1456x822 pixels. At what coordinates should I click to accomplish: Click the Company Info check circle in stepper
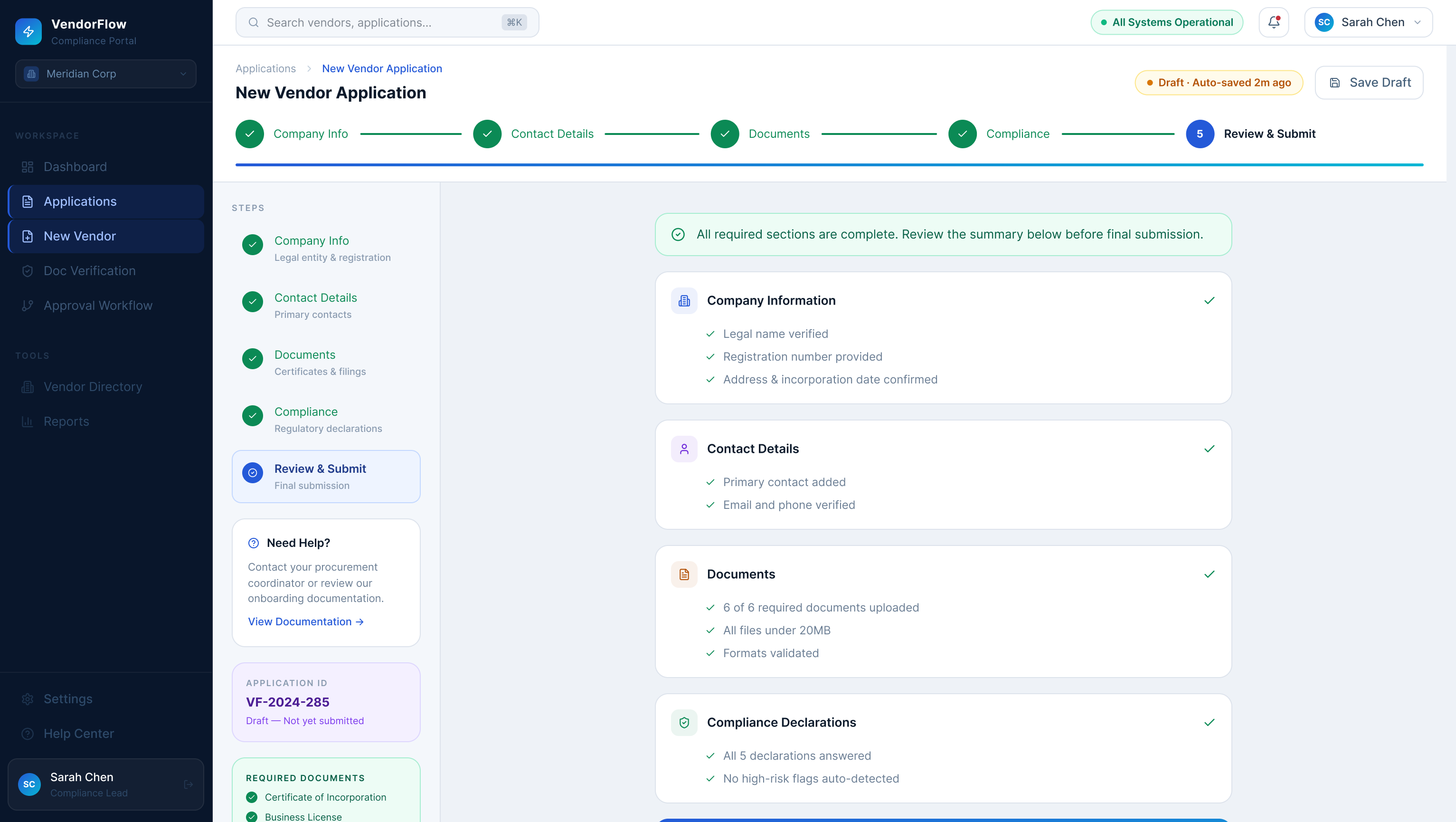(x=250, y=134)
